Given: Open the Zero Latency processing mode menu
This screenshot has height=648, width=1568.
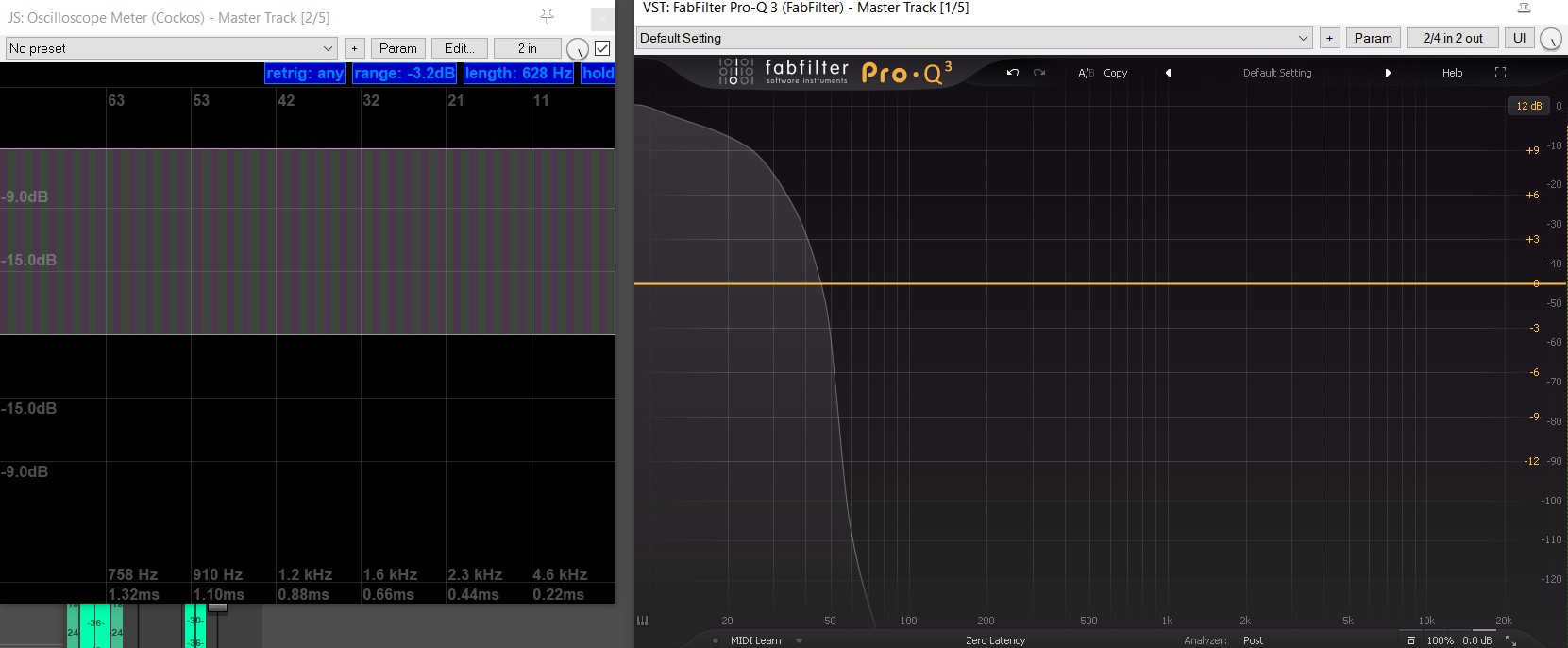Looking at the screenshot, I should [x=995, y=640].
